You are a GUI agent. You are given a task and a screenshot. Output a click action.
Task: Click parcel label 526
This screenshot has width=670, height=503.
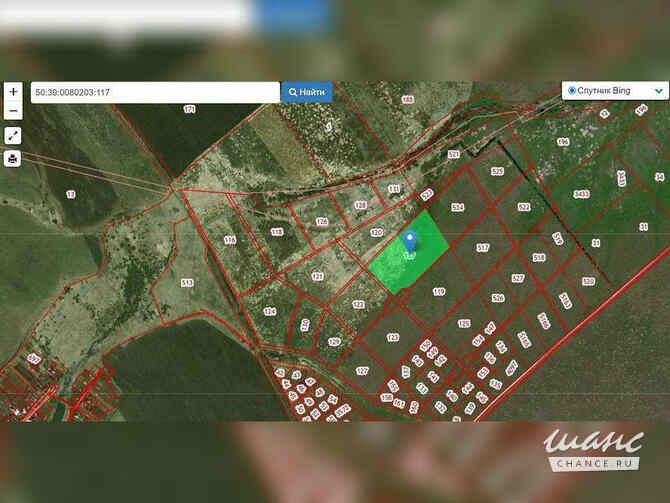click(x=498, y=298)
